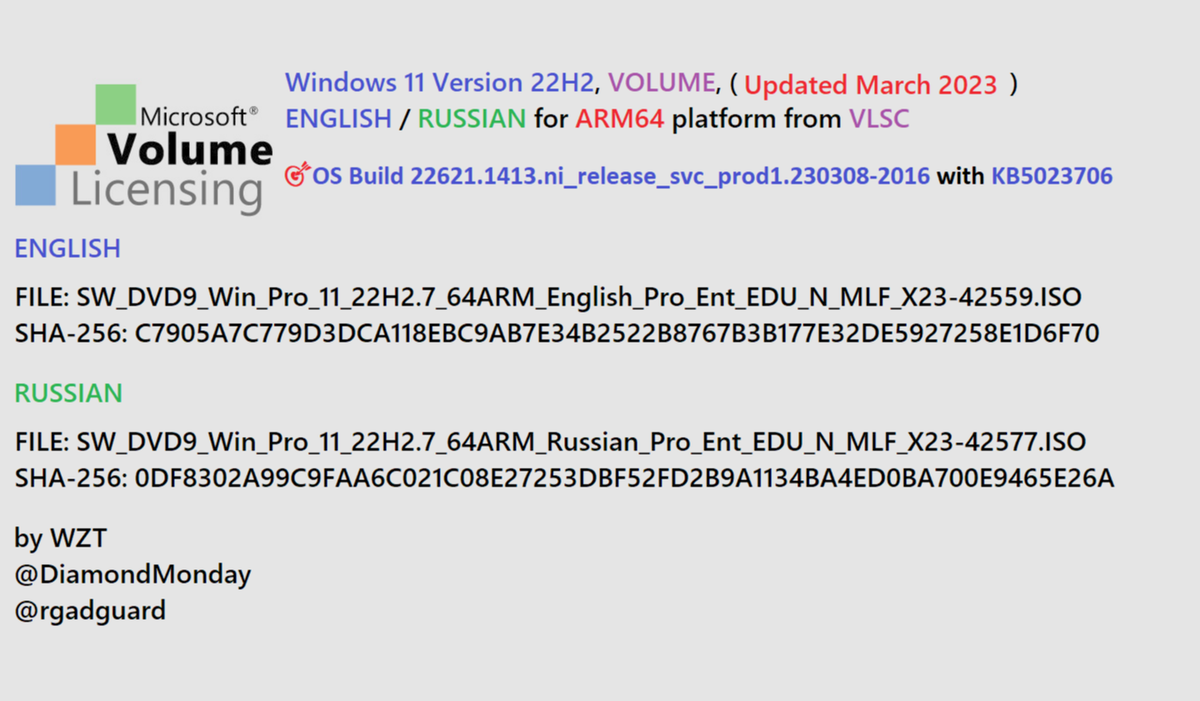Click the blue 'ENGLISH' section heading
The image size is (1200, 701).
[x=67, y=248]
